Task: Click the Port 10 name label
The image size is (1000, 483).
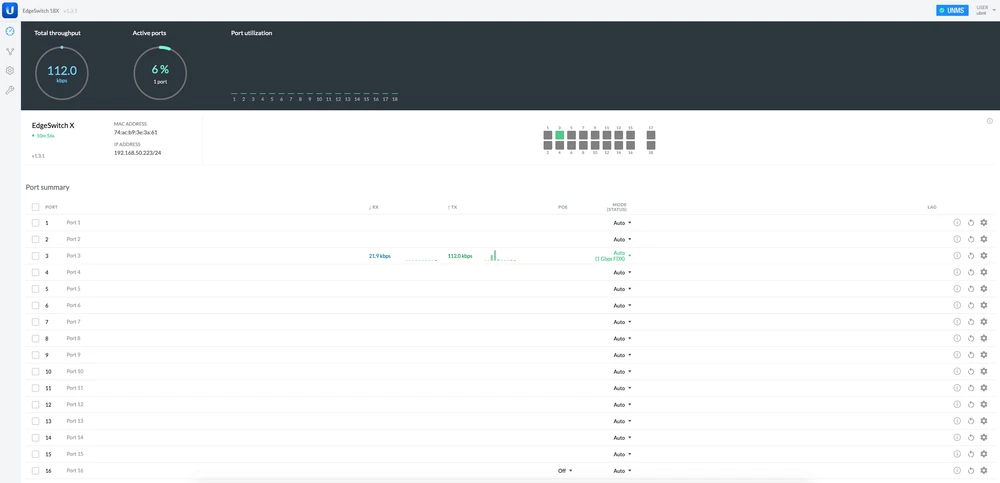Action: [x=75, y=371]
